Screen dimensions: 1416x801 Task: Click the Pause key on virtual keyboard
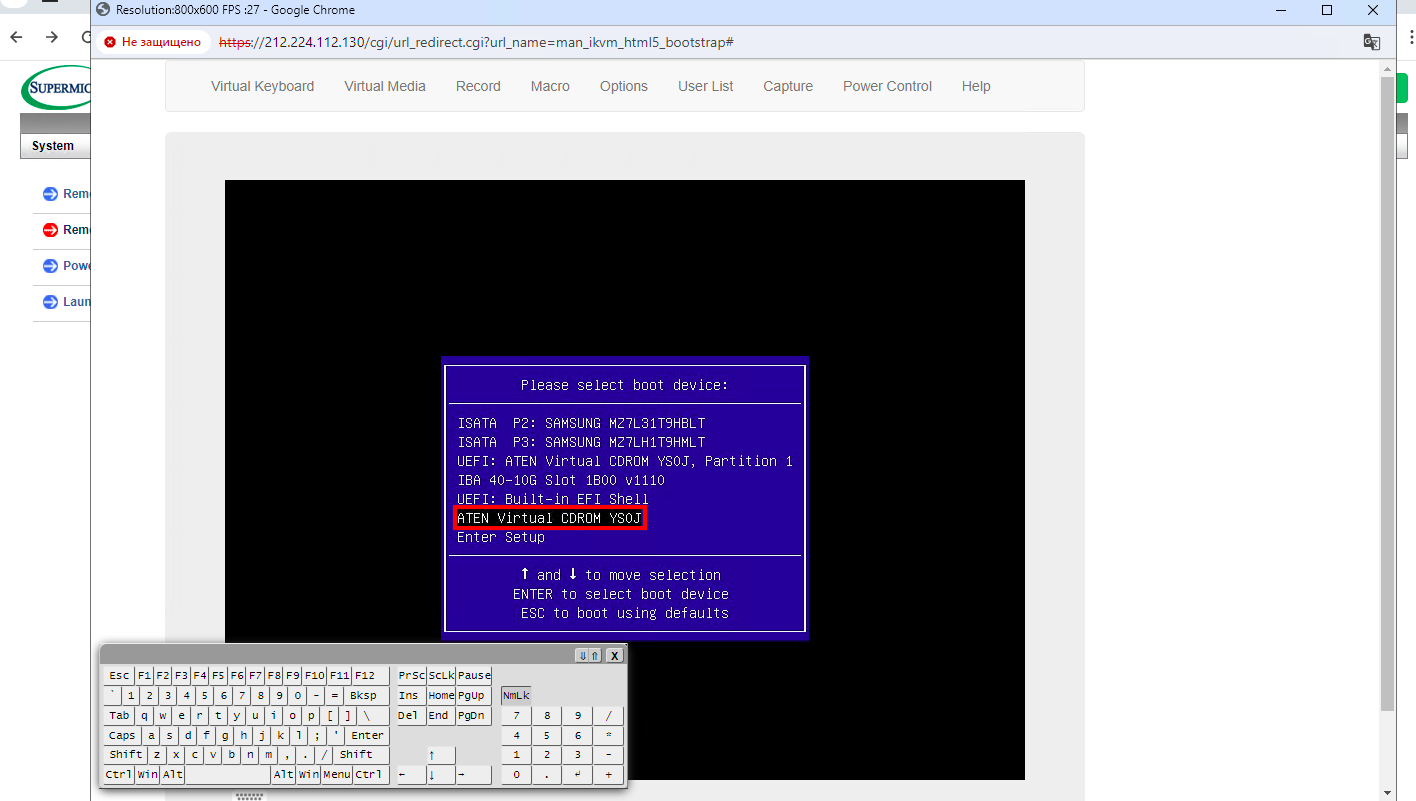click(474, 675)
